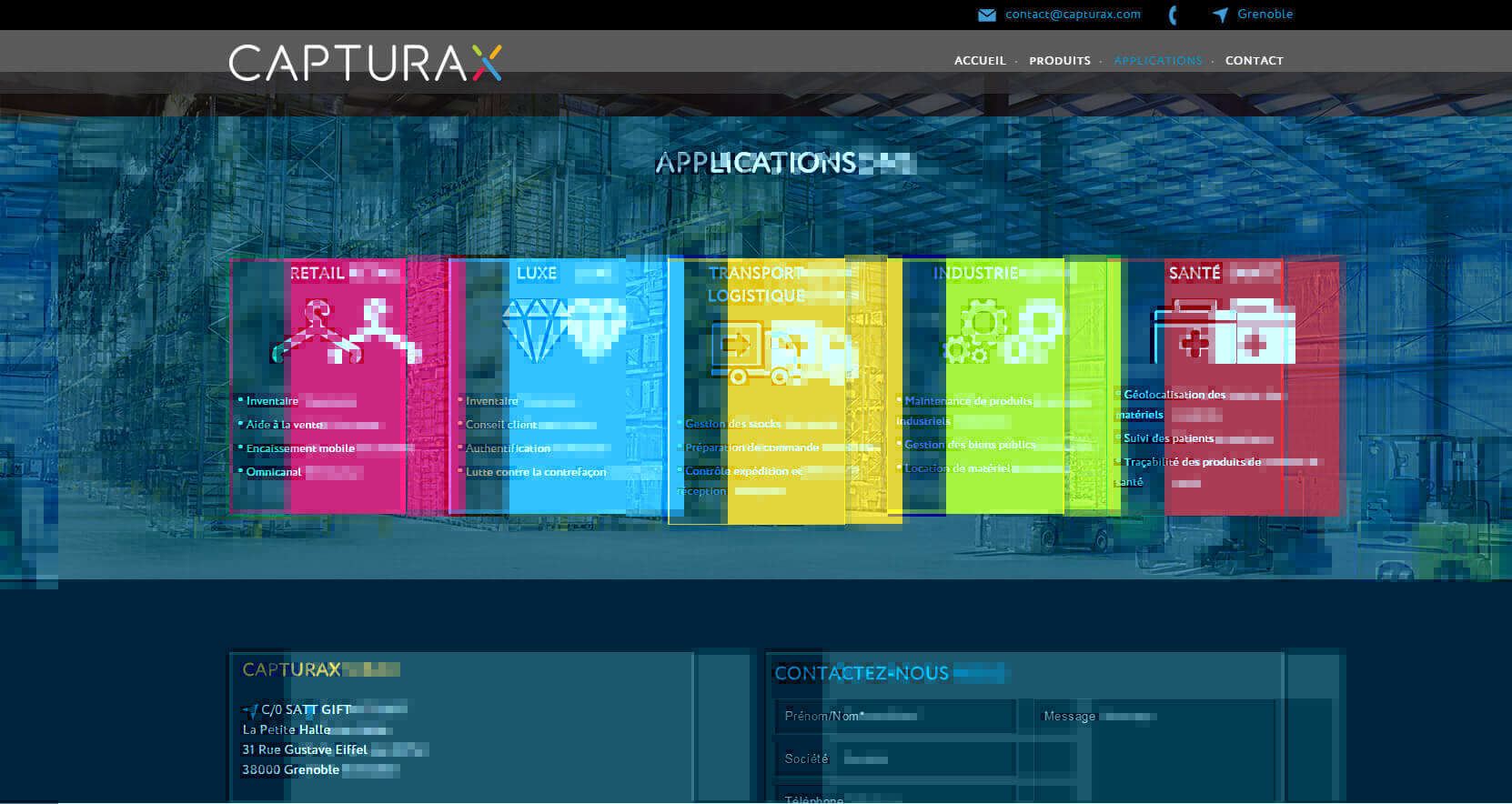Click '31 Rue Gustave Eiffel' address line

point(305,749)
